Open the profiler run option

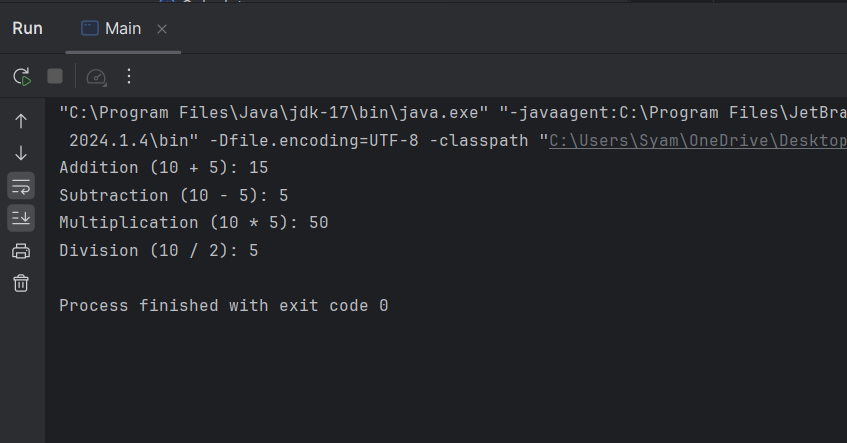pyautogui.click(x=97, y=77)
